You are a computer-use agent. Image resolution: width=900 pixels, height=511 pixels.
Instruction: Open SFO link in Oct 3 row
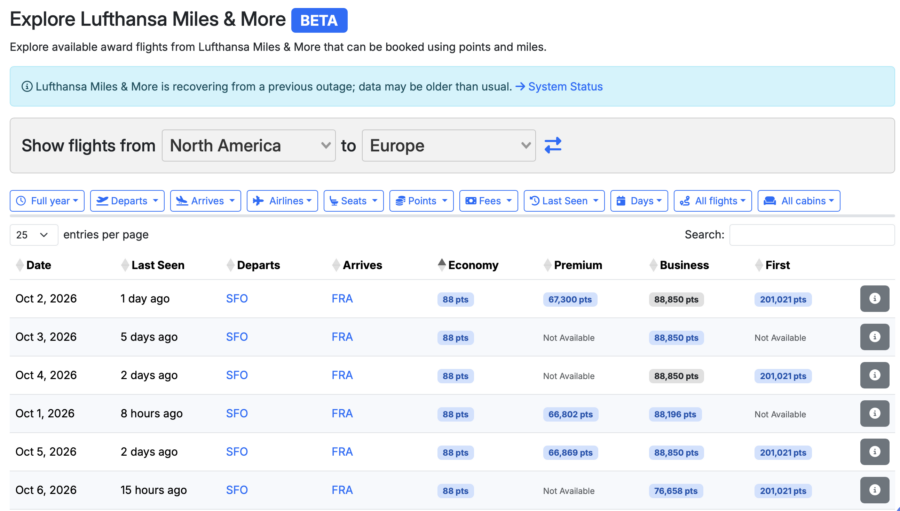[236, 337]
